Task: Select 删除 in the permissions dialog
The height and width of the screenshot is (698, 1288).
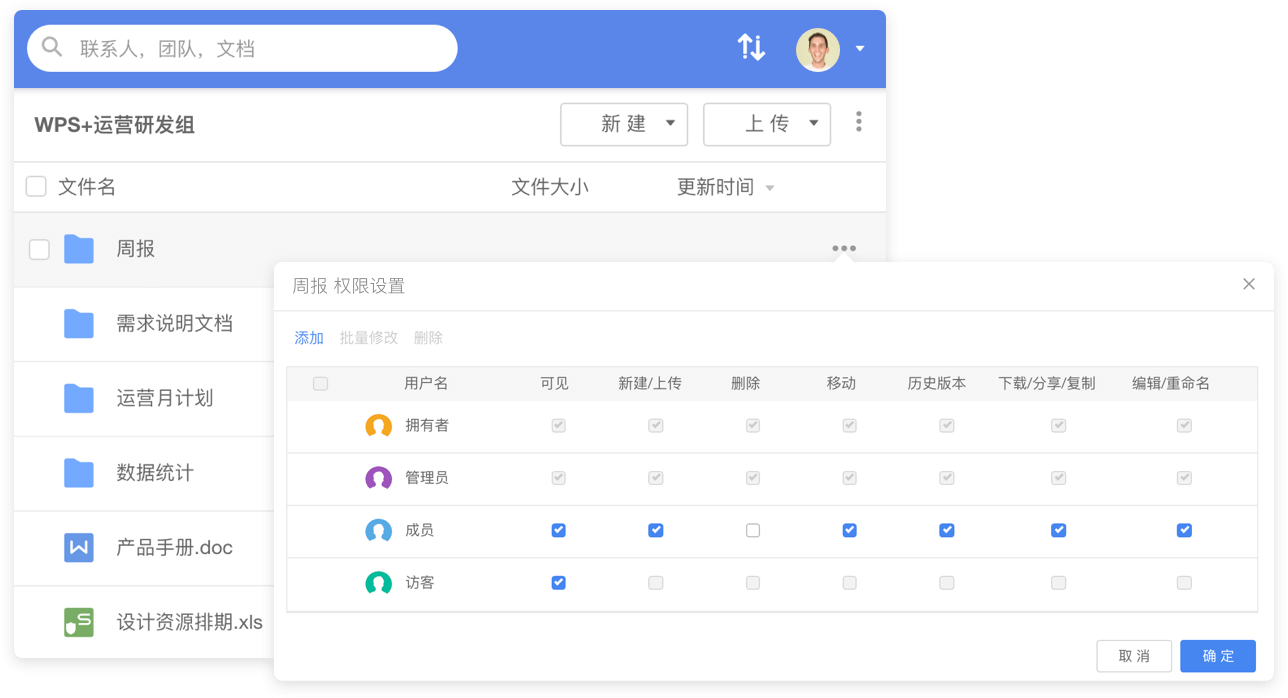Action: point(428,338)
